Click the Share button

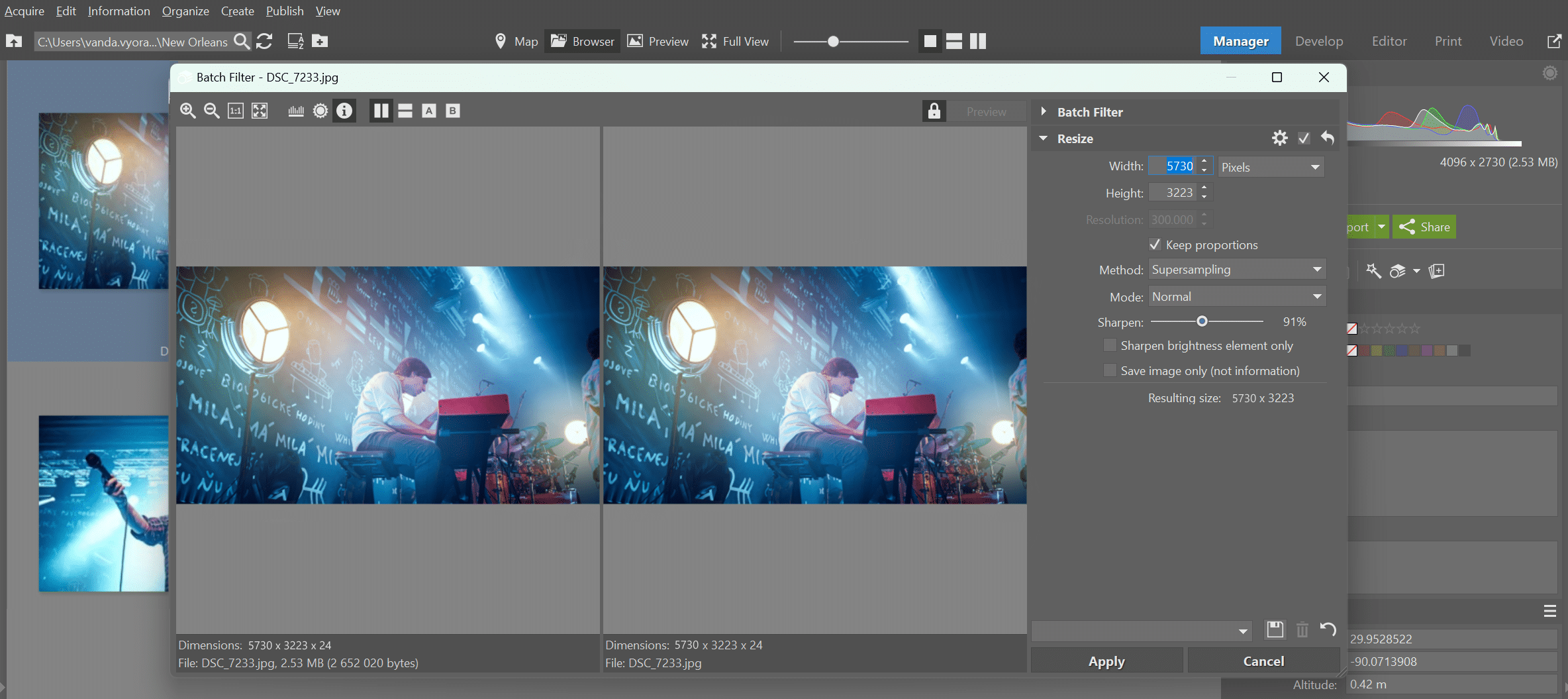click(x=1424, y=227)
